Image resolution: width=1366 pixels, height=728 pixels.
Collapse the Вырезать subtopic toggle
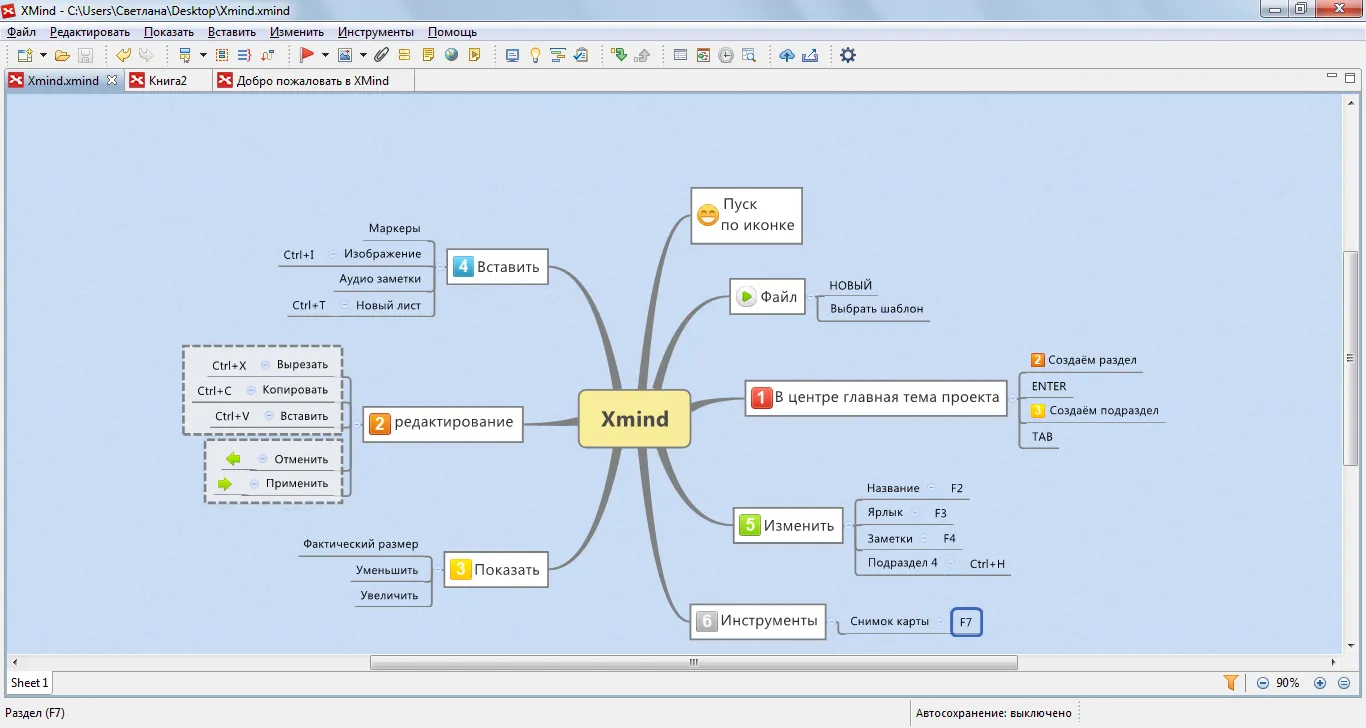[265, 365]
